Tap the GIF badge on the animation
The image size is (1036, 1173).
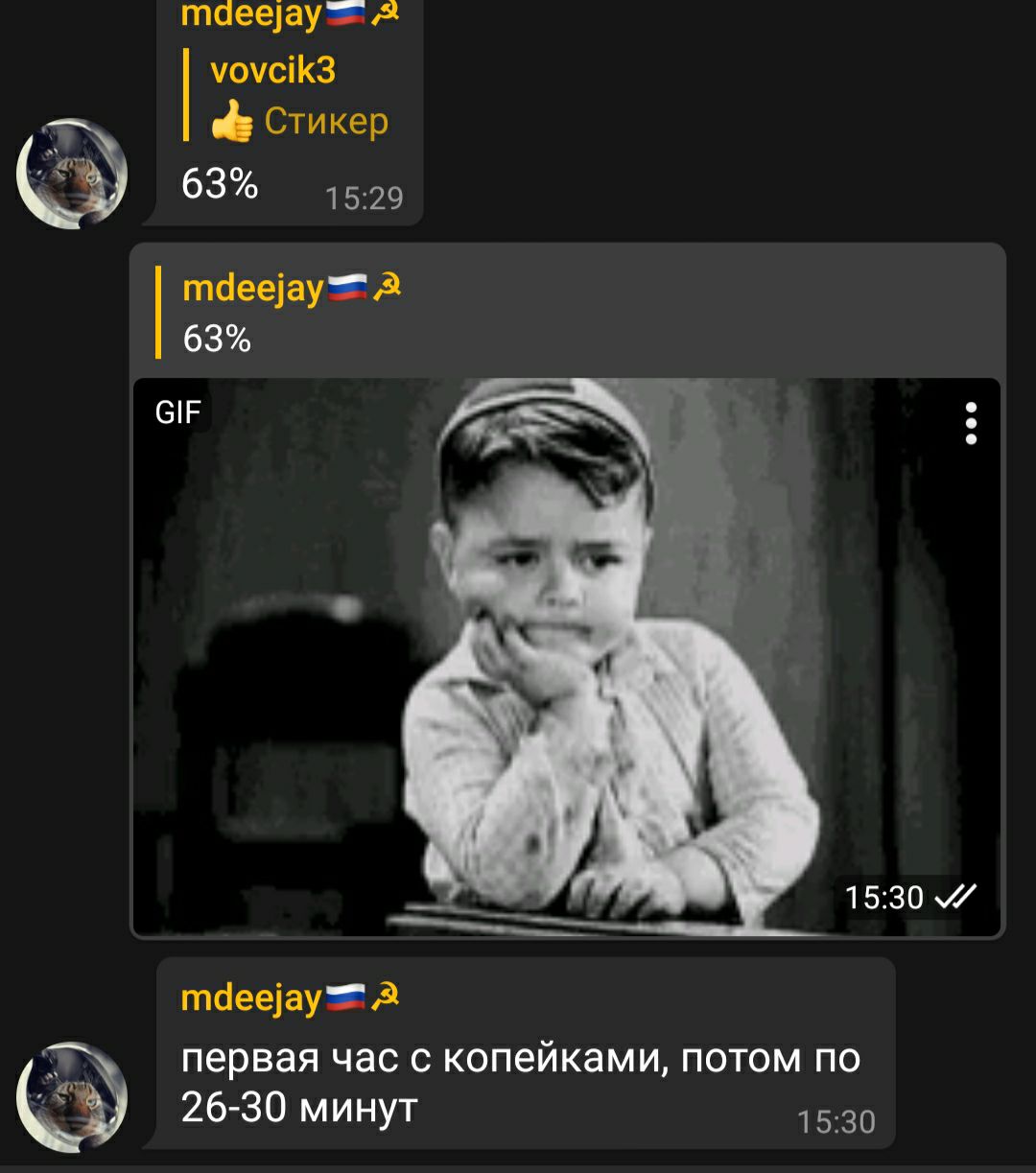(x=178, y=412)
